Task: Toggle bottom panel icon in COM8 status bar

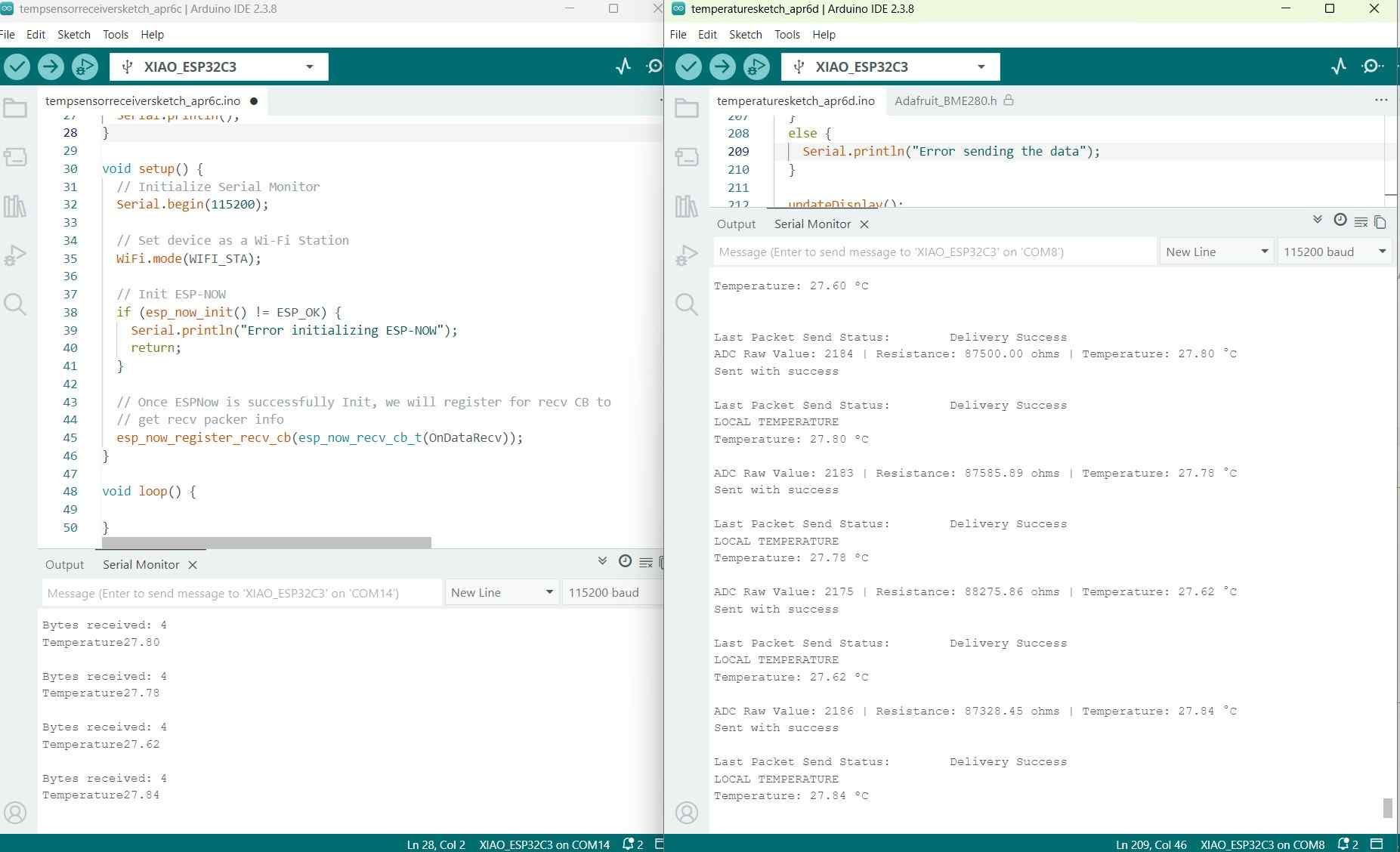Action: [x=1377, y=844]
